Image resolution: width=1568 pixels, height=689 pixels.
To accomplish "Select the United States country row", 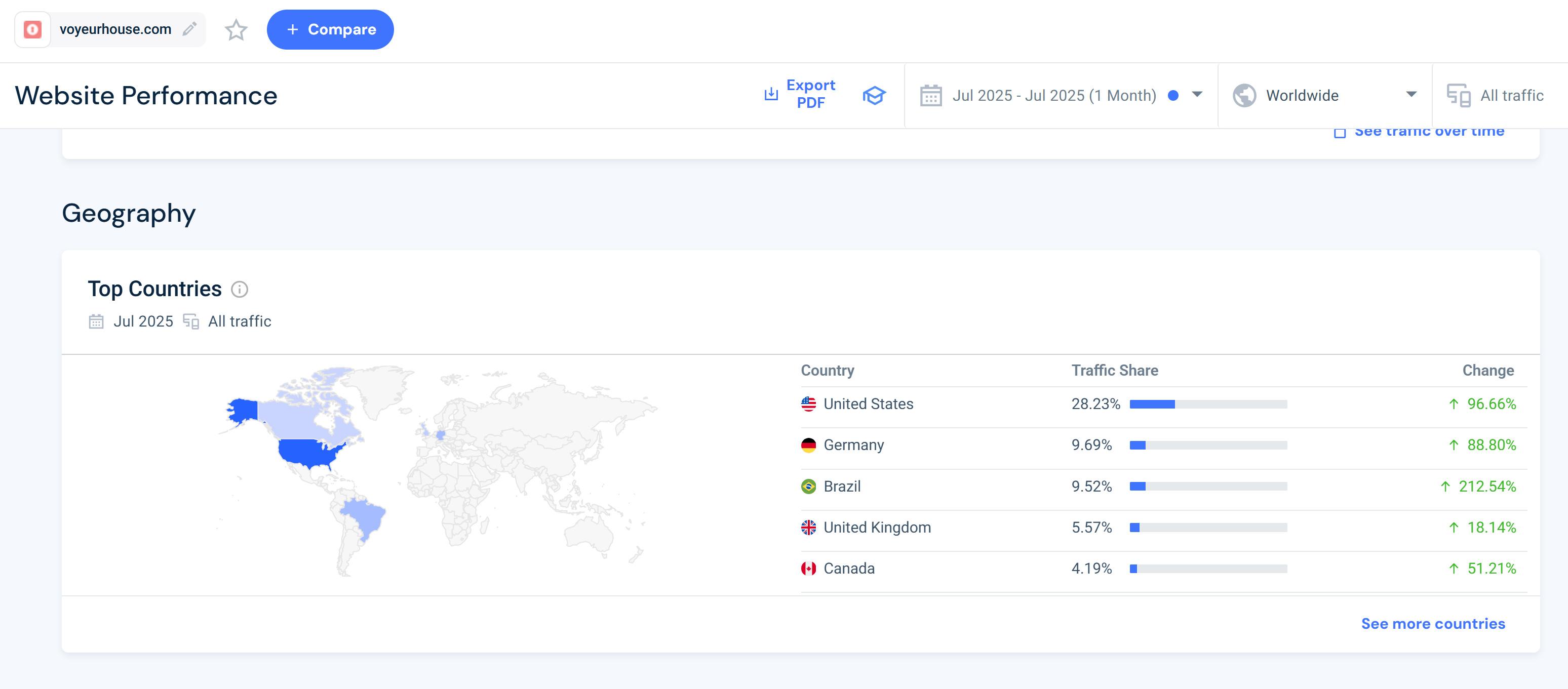I will pos(868,404).
